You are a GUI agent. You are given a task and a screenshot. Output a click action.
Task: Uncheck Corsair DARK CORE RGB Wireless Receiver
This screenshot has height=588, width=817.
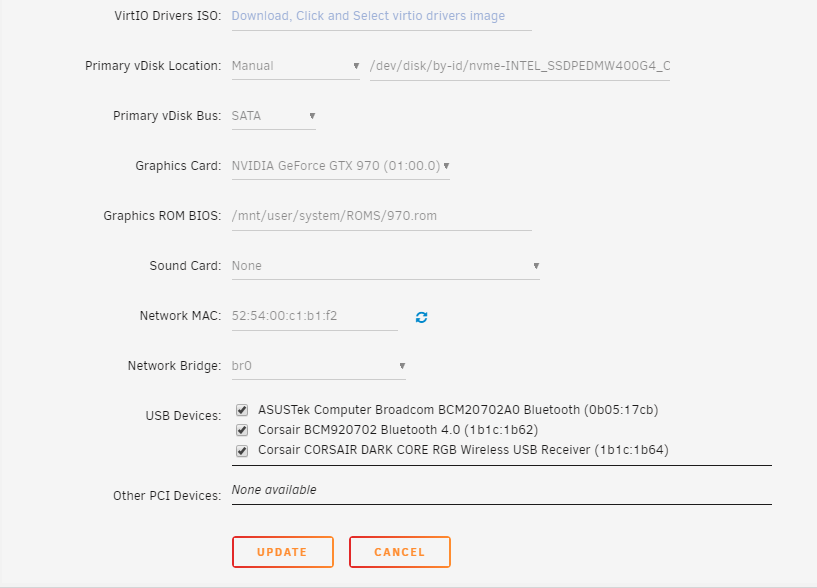[x=242, y=450]
